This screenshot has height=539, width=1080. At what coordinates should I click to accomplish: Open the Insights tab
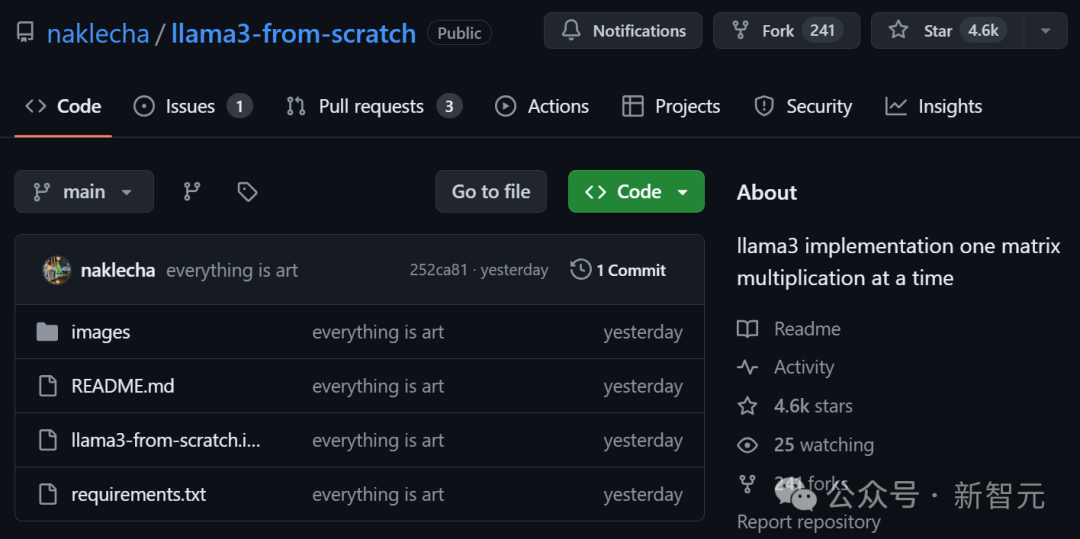tap(933, 107)
